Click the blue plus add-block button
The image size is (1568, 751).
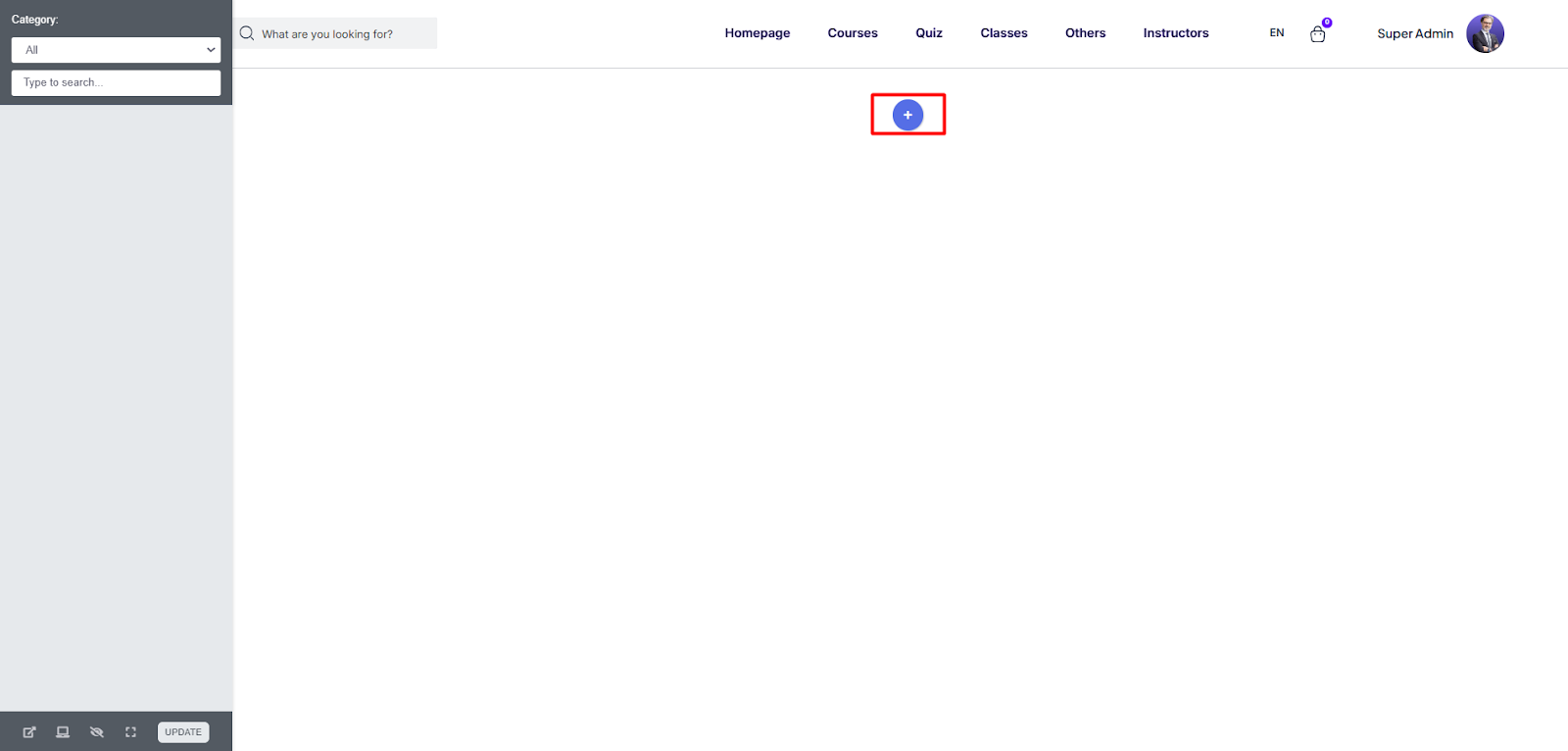(907, 115)
